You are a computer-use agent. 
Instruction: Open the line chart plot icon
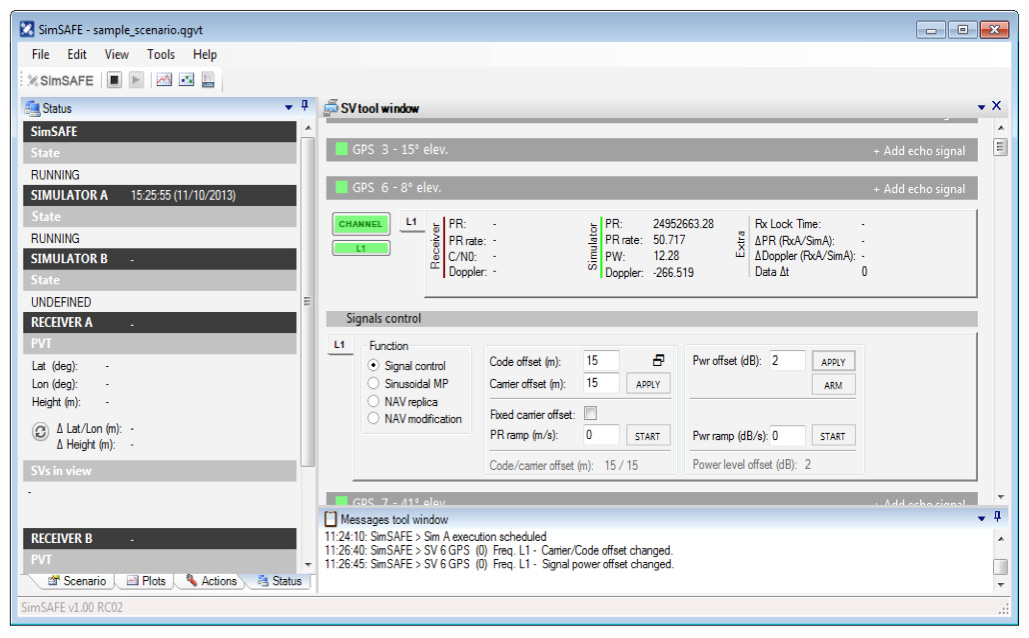pos(164,80)
